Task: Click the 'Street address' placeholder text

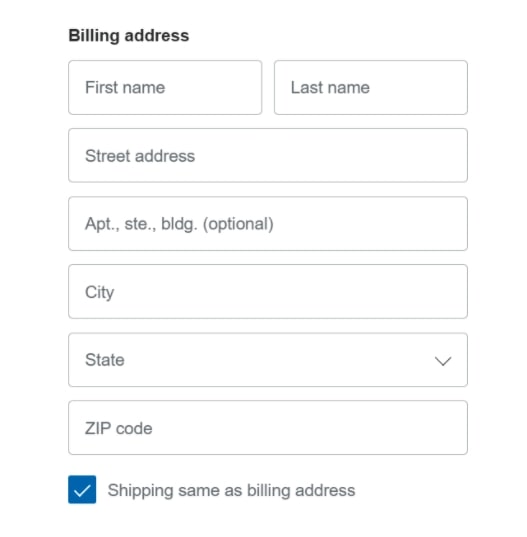Action: 140,156
